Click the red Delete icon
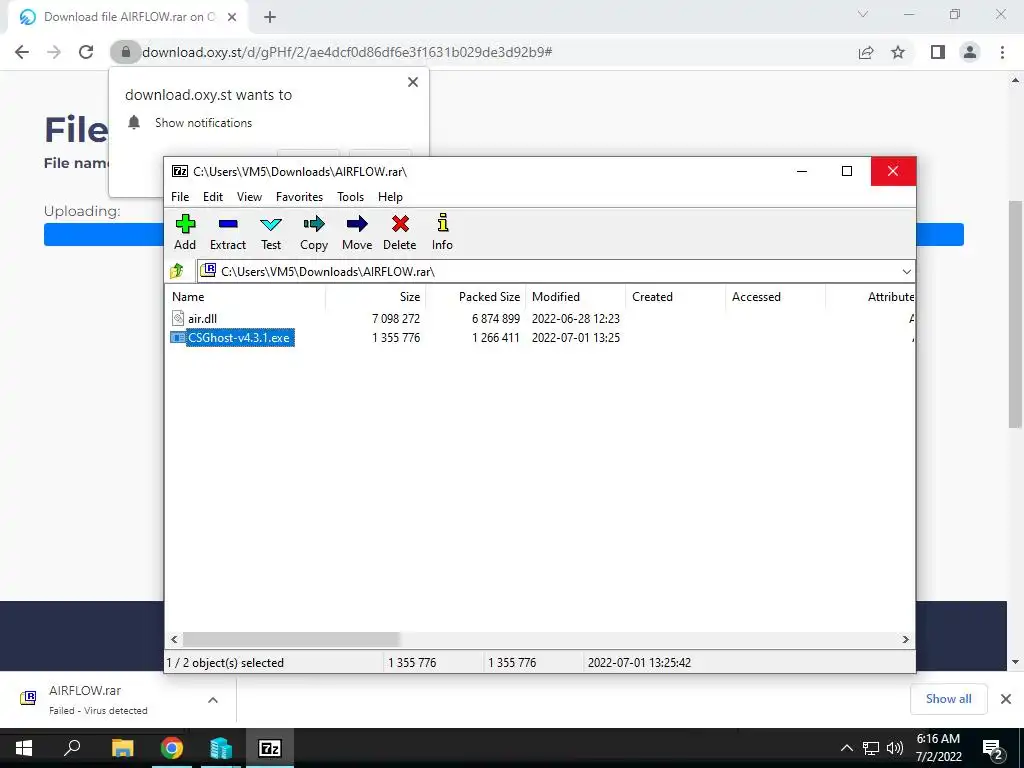Image resolution: width=1024 pixels, height=768 pixels. tap(400, 224)
